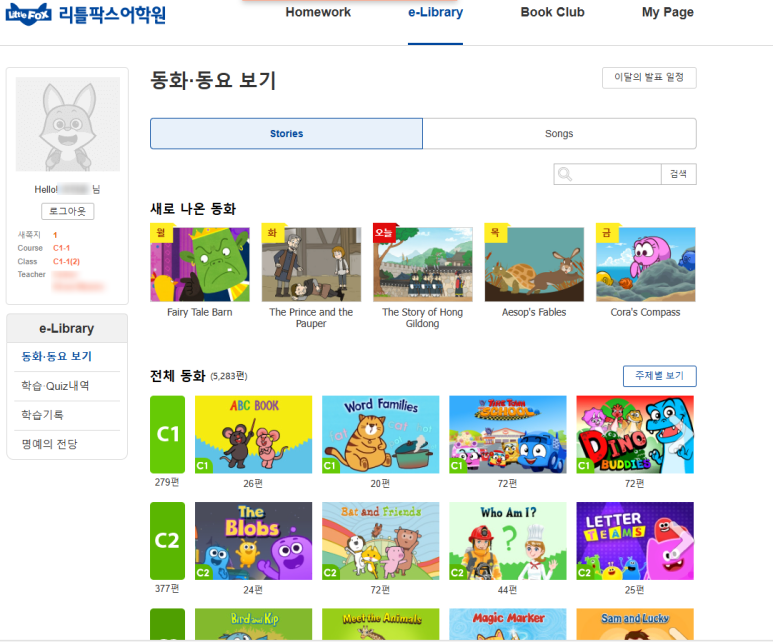This screenshot has width=773, height=642.
Task: Open the Tire Town School series cover
Action: pos(508,434)
